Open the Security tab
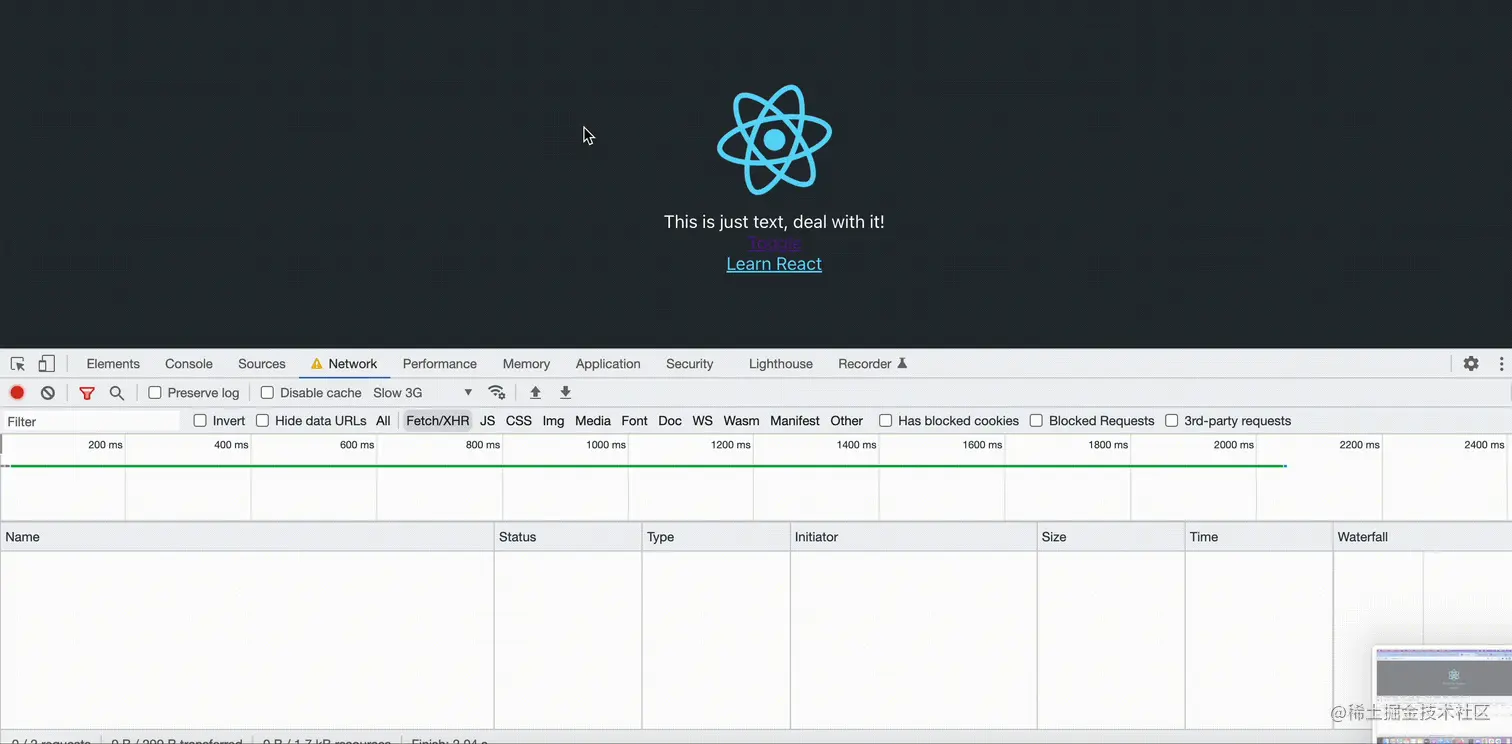This screenshot has width=1512, height=744. [x=690, y=364]
